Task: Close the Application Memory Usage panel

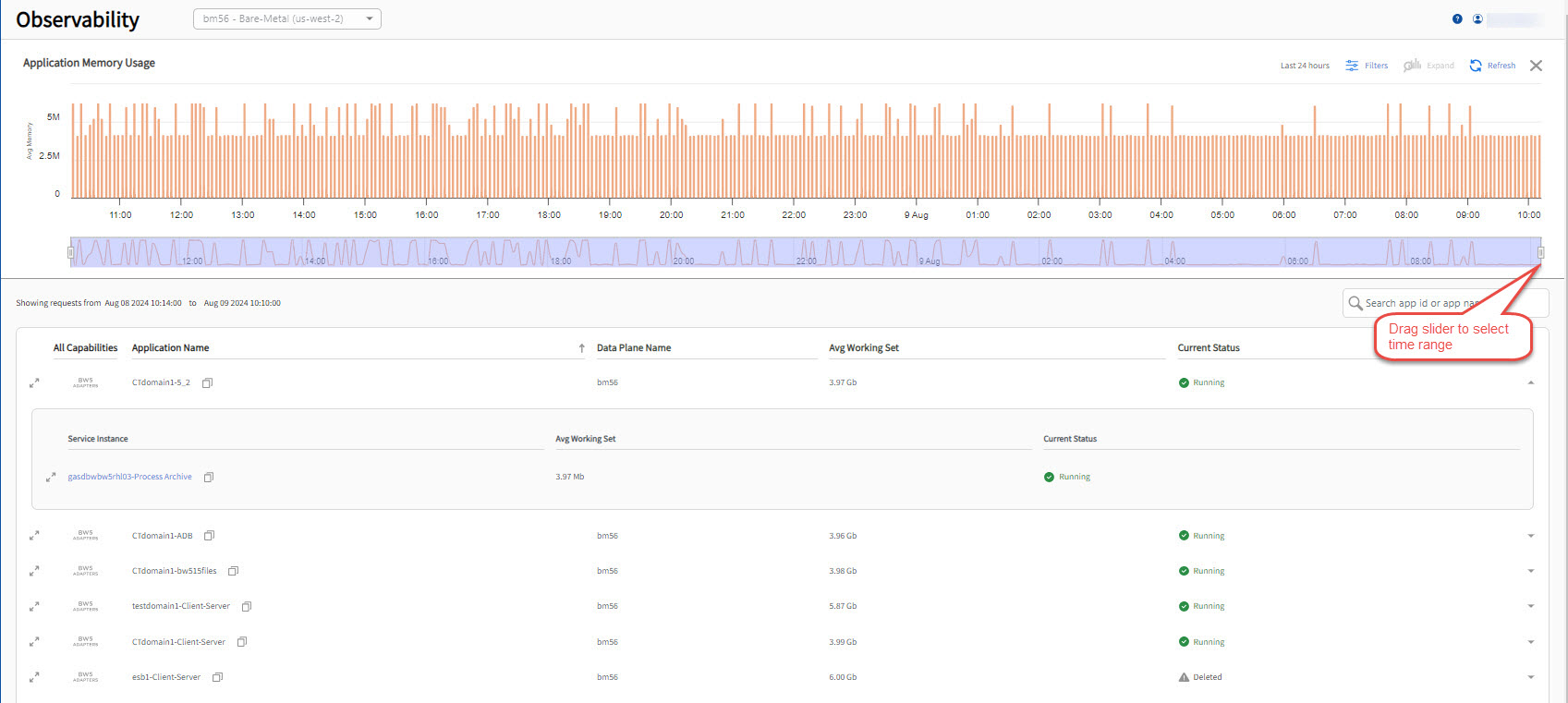Action: pyautogui.click(x=1536, y=66)
